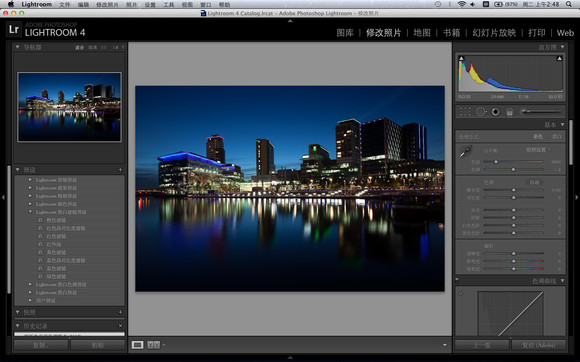Screen dimensions: 580x362
Task: Add a snapshot with 快照 plus icon
Action: (120, 312)
